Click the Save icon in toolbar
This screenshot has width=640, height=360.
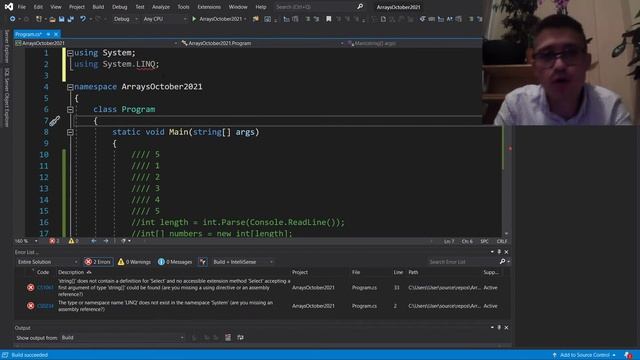(x=61, y=19)
